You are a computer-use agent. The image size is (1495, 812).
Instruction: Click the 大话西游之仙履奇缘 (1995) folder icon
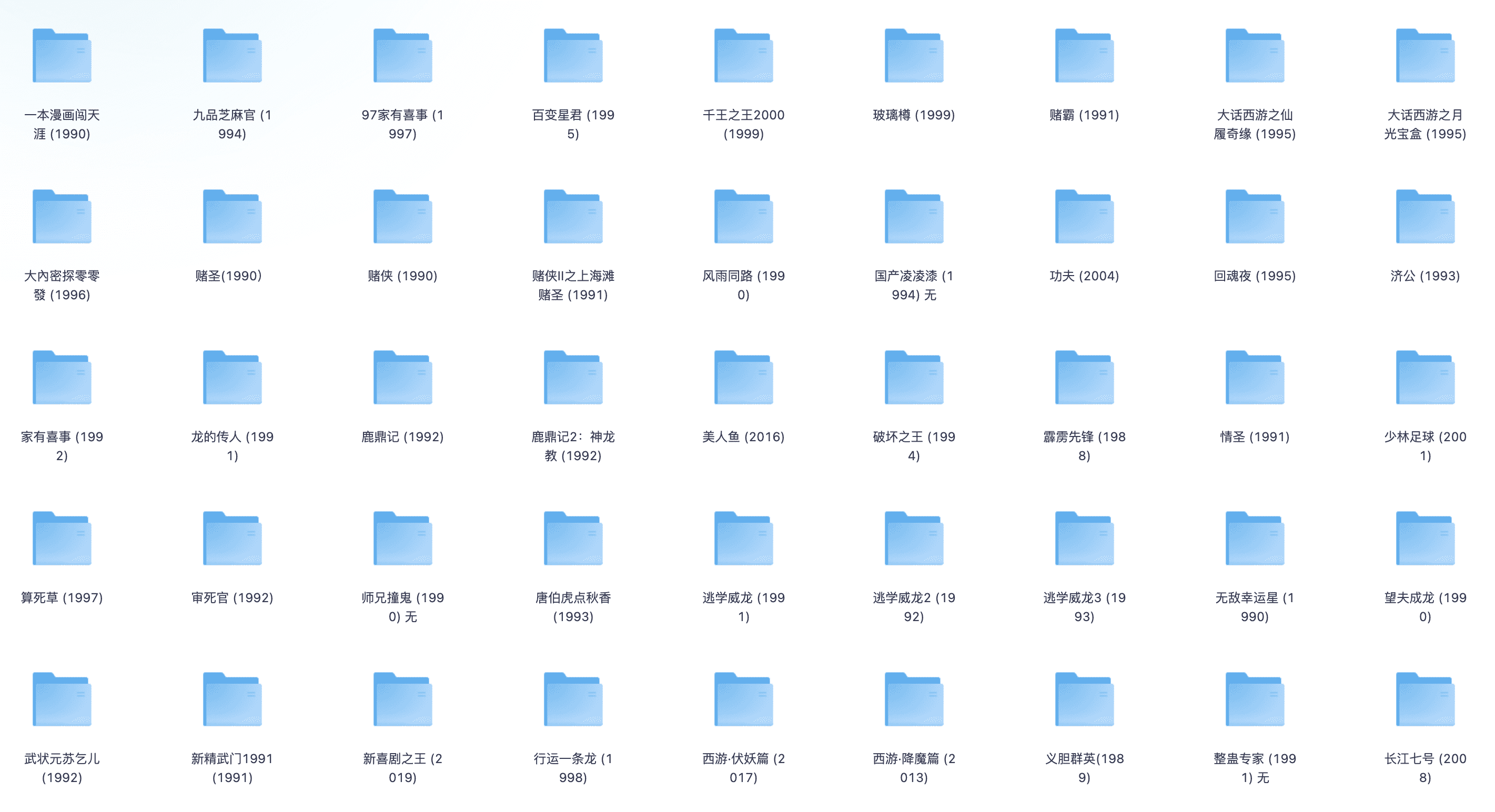pyautogui.click(x=1255, y=56)
